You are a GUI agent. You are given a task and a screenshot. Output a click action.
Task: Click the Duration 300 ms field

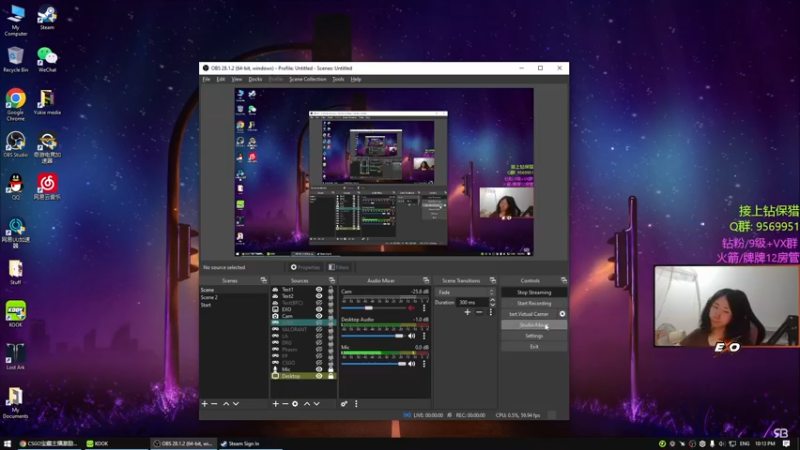click(472, 303)
